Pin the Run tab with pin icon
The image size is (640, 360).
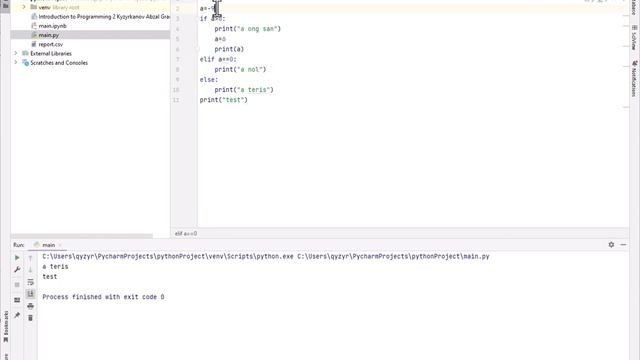(x=17, y=315)
